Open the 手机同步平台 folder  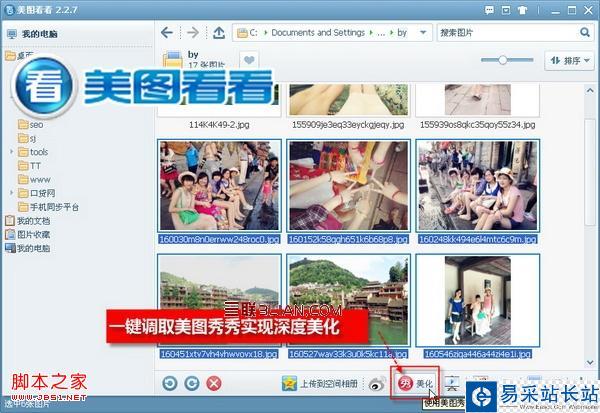pos(49,207)
